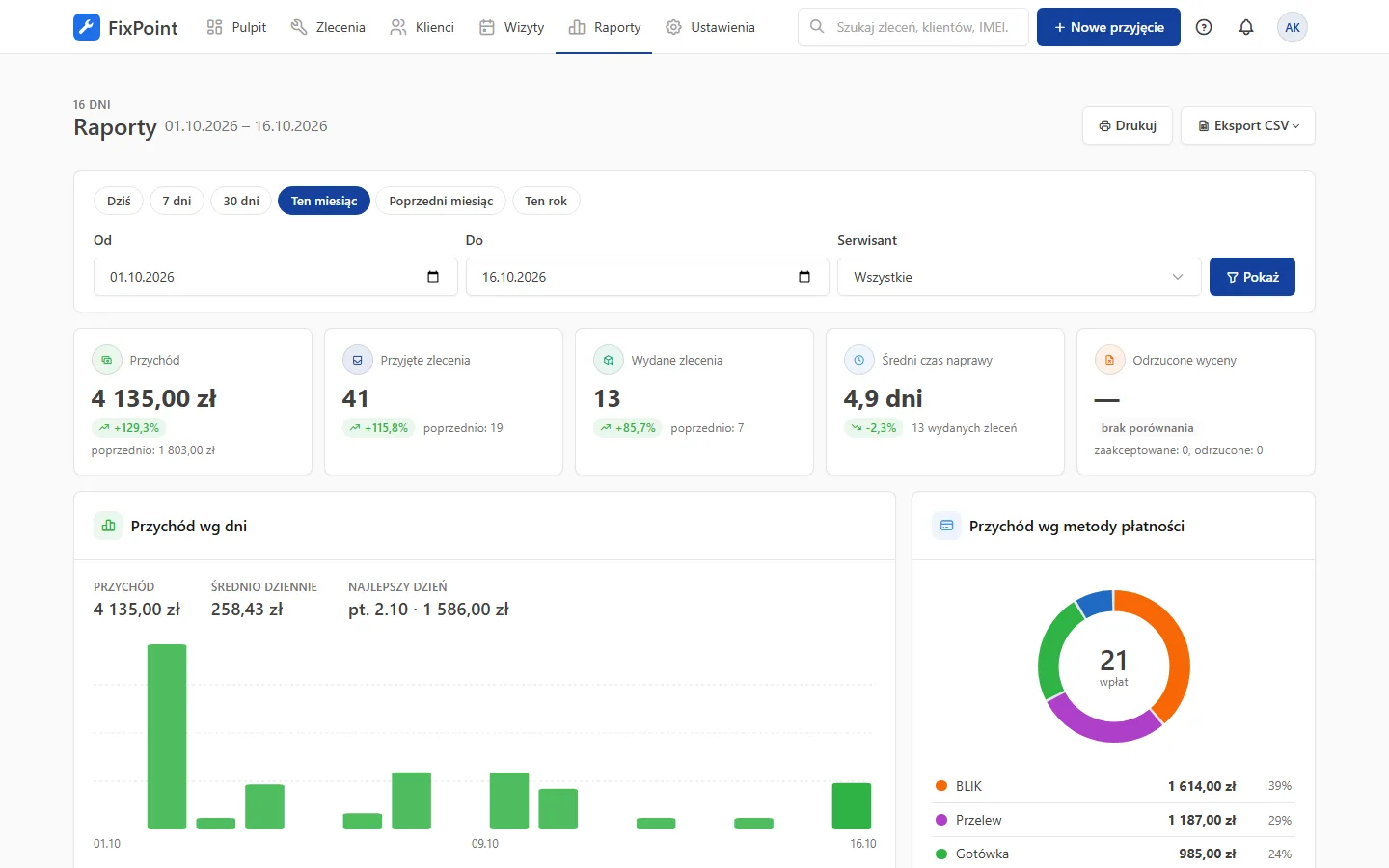Image resolution: width=1389 pixels, height=868 pixels.
Task: Click the Przychód wg dni chart icon
Action: pyautogui.click(x=108, y=526)
